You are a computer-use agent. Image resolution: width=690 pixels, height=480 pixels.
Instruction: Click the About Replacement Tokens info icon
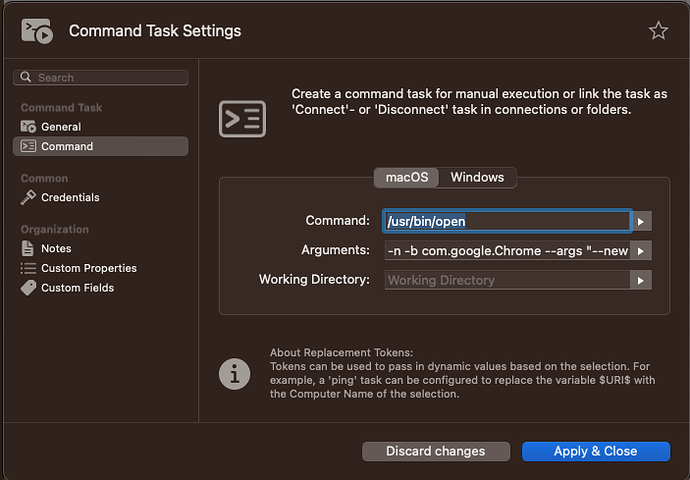(x=235, y=374)
